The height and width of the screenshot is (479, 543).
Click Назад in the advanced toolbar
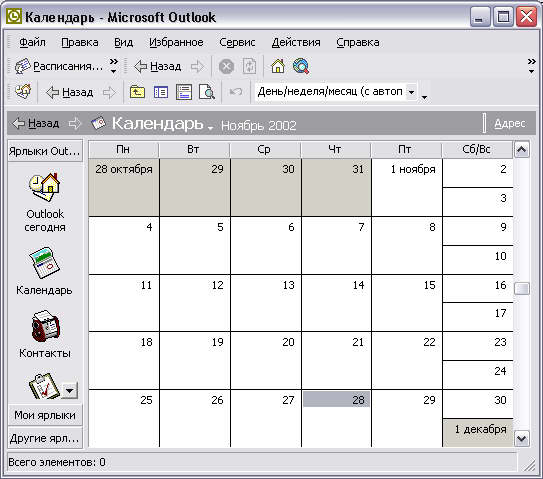pos(70,92)
